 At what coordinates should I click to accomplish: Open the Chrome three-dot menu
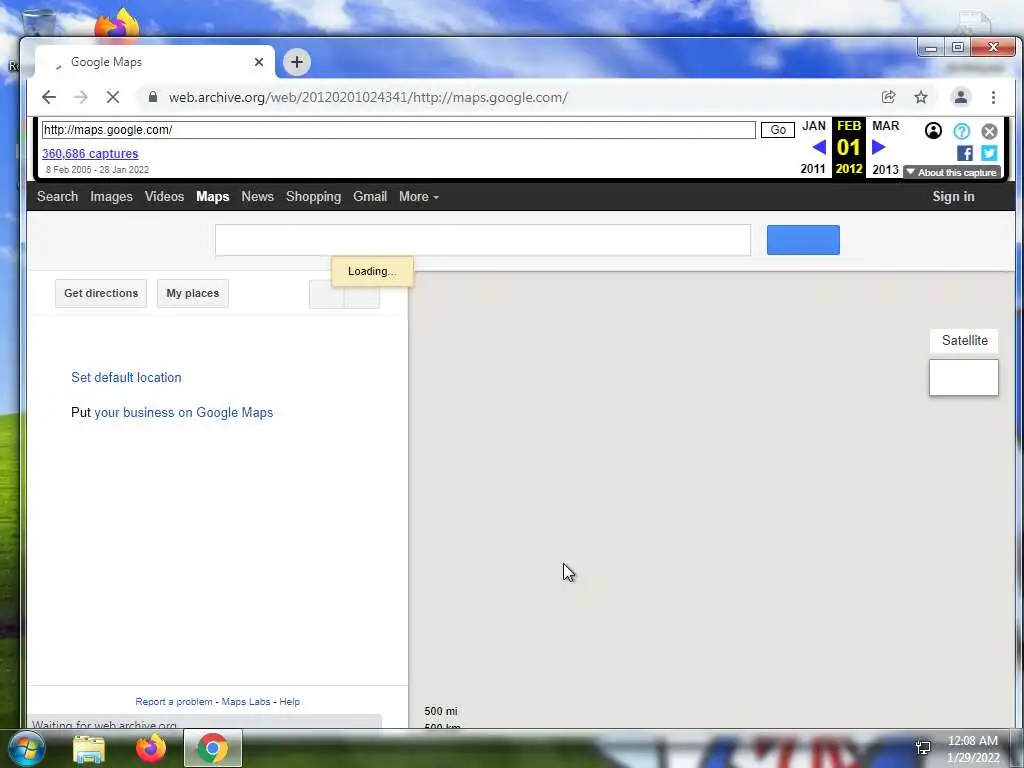click(993, 97)
